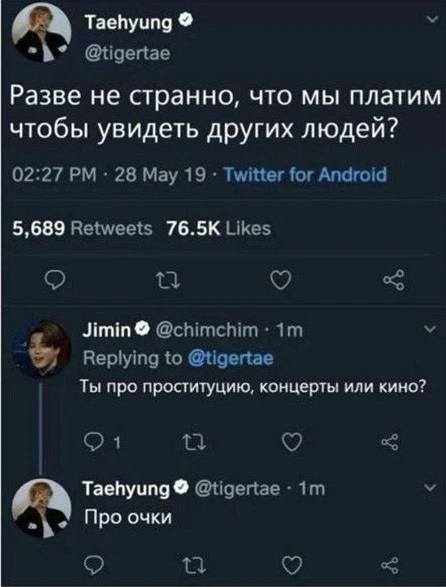Share Taehyung's main tweet
Viewport: 446px width, 587px height.
[x=394, y=280]
